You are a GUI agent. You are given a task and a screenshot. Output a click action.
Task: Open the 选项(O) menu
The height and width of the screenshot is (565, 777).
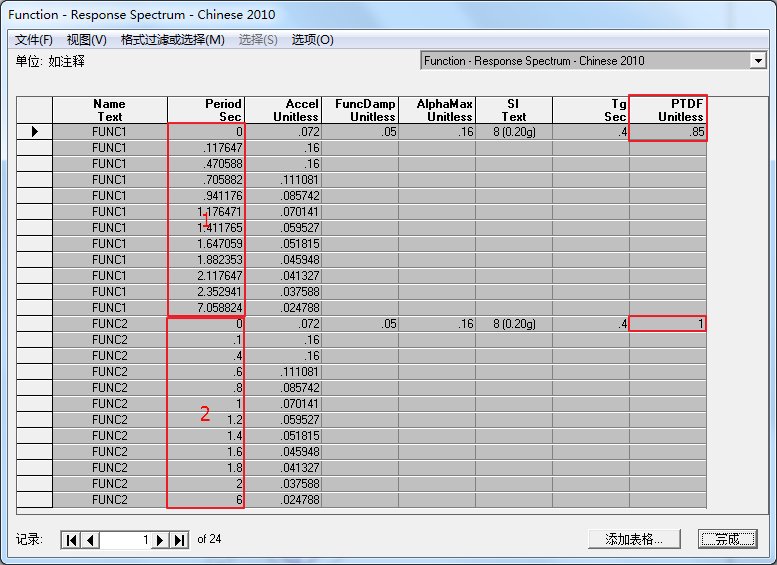(x=312, y=40)
